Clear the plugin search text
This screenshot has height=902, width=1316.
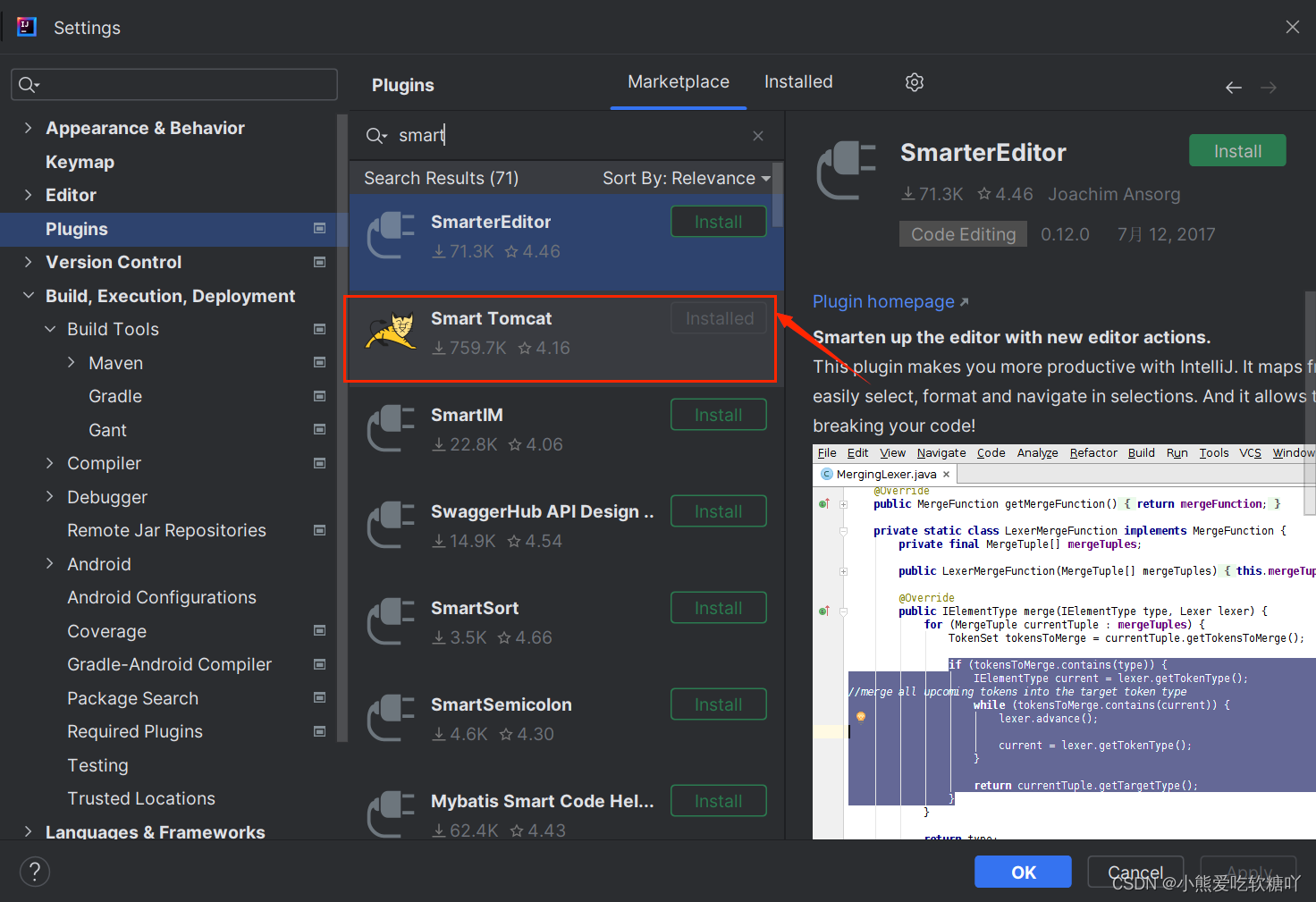[758, 136]
